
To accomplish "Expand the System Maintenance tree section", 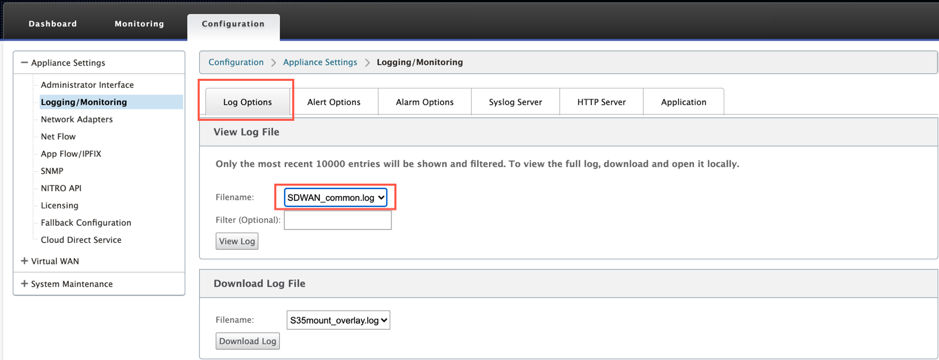I will (24, 284).
